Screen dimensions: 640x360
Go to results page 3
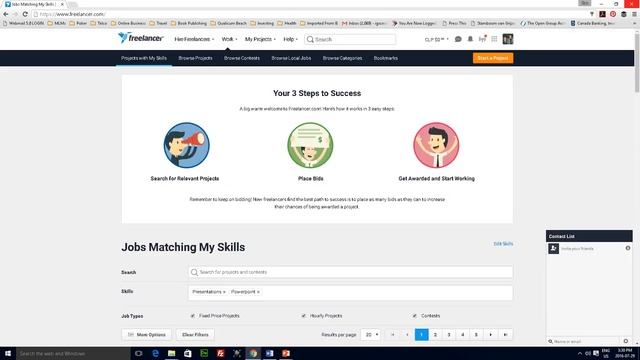click(x=449, y=335)
